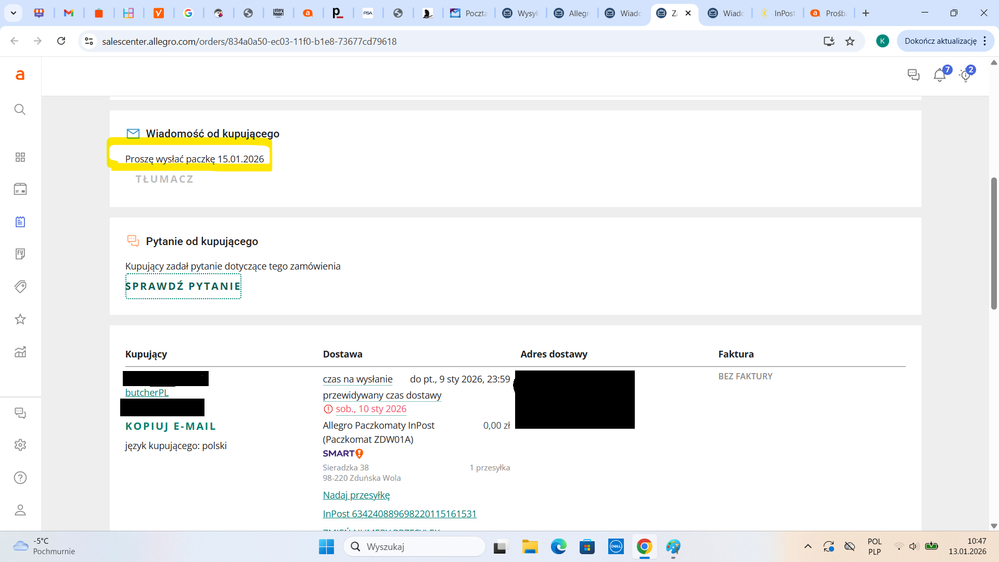Screen dimensions: 999x562
Task: Click KOPIUJ E-MAIL to copy buyer email
Action: [x=171, y=426]
